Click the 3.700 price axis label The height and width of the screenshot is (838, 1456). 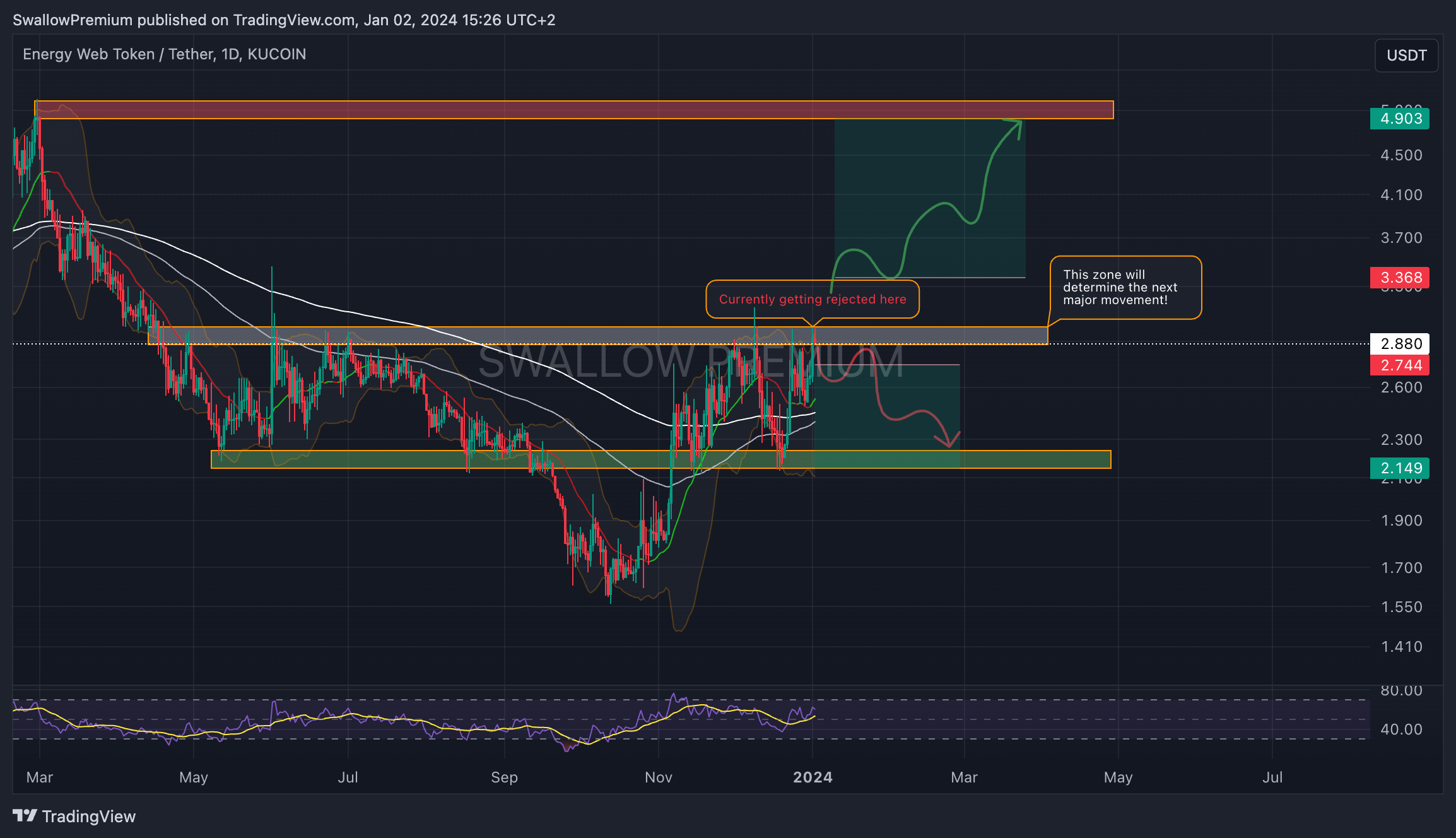[1401, 238]
